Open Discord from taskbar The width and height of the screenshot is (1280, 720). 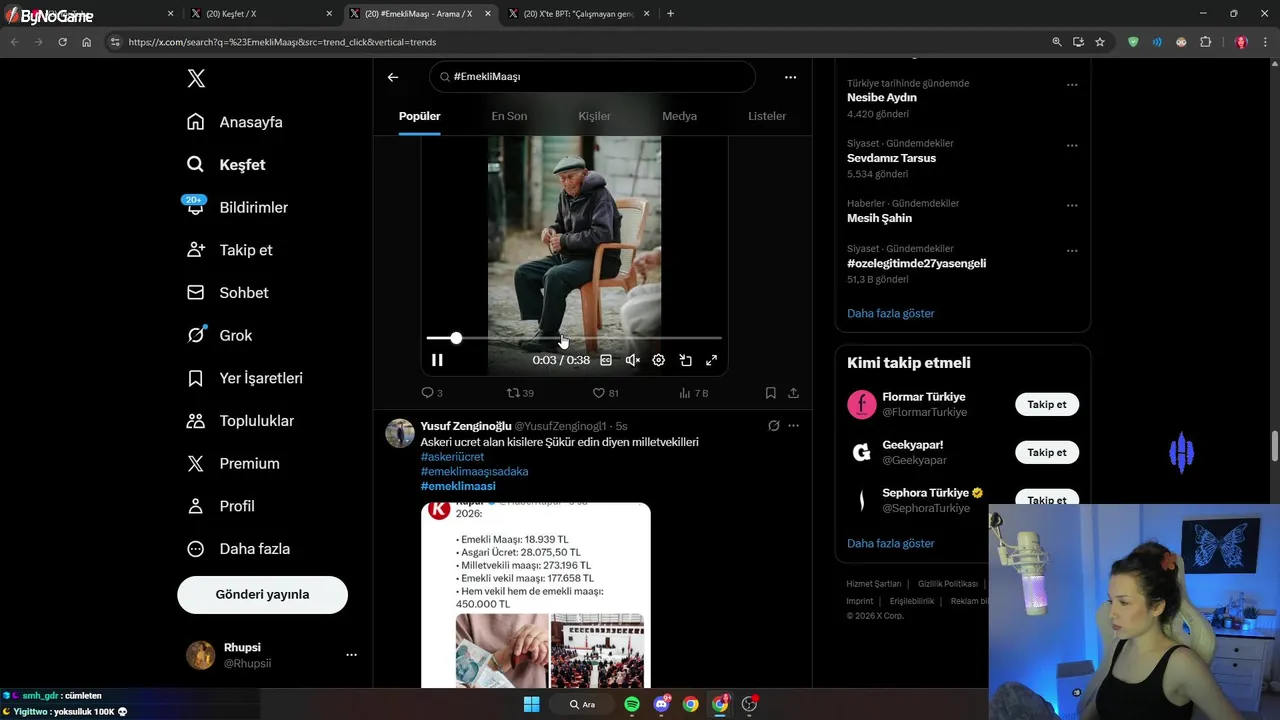click(x=661, y=704)
